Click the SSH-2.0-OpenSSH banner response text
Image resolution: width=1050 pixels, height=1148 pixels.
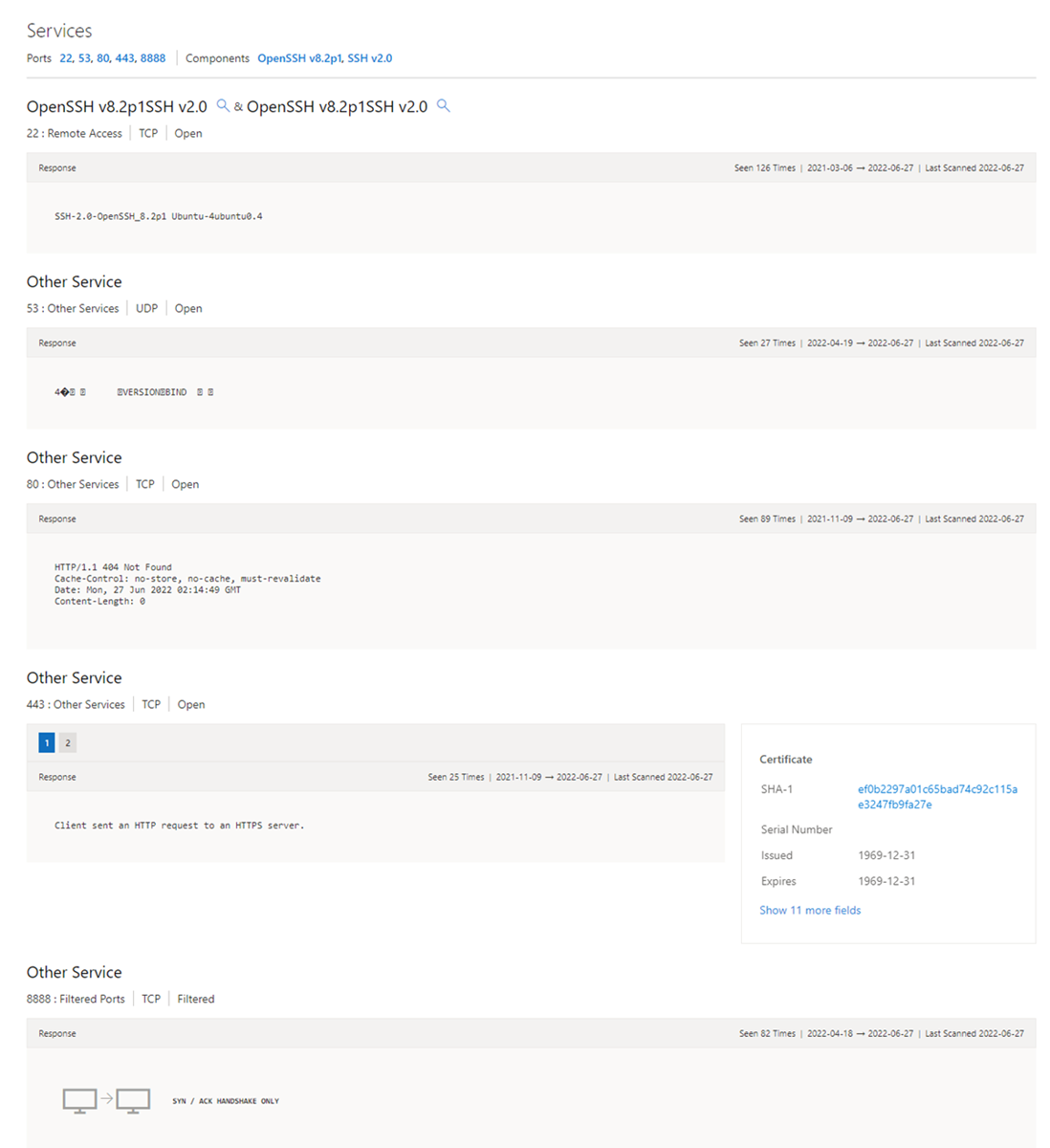click(157, 216)
